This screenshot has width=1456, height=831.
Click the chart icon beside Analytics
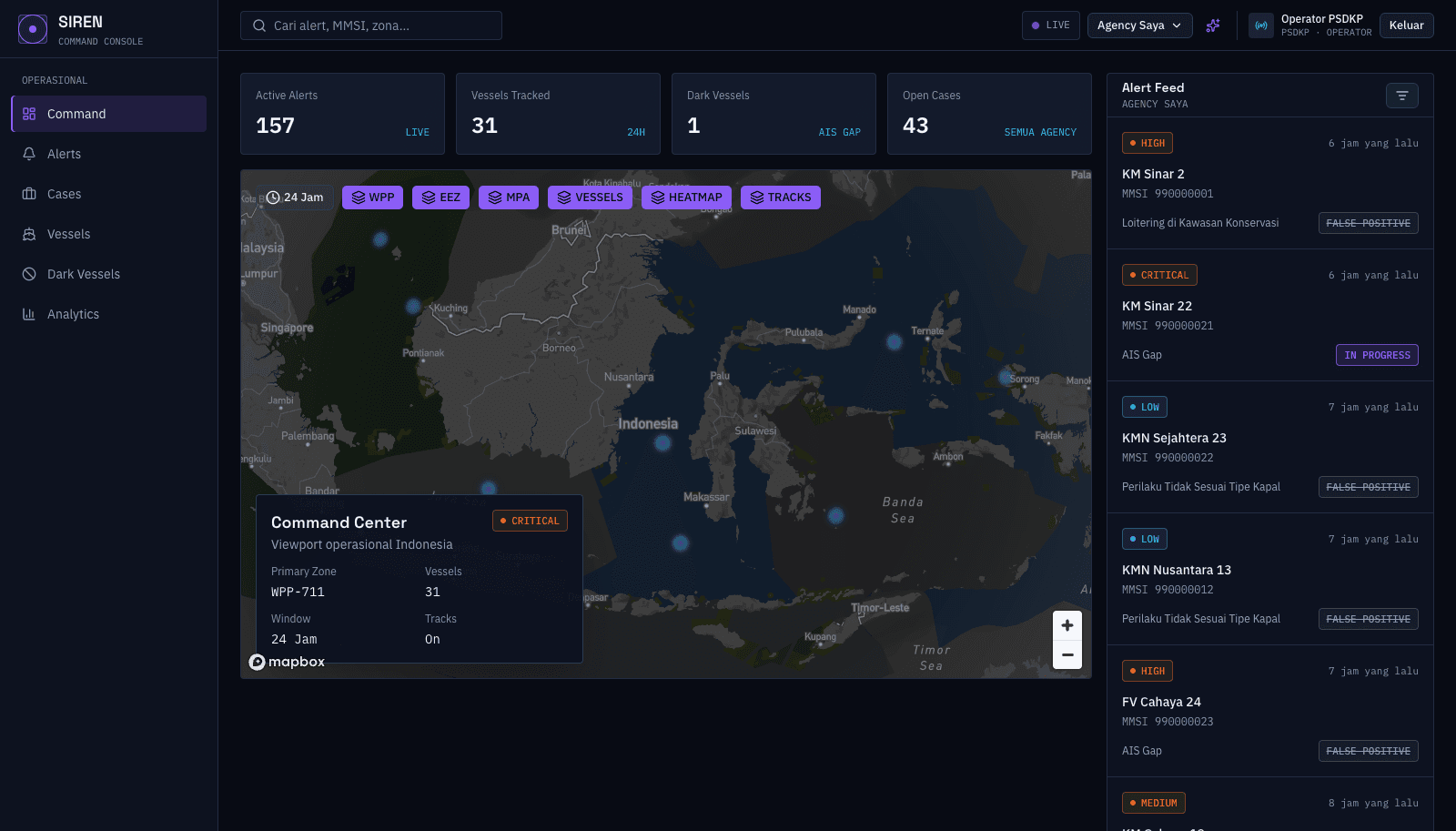(29, 314)
